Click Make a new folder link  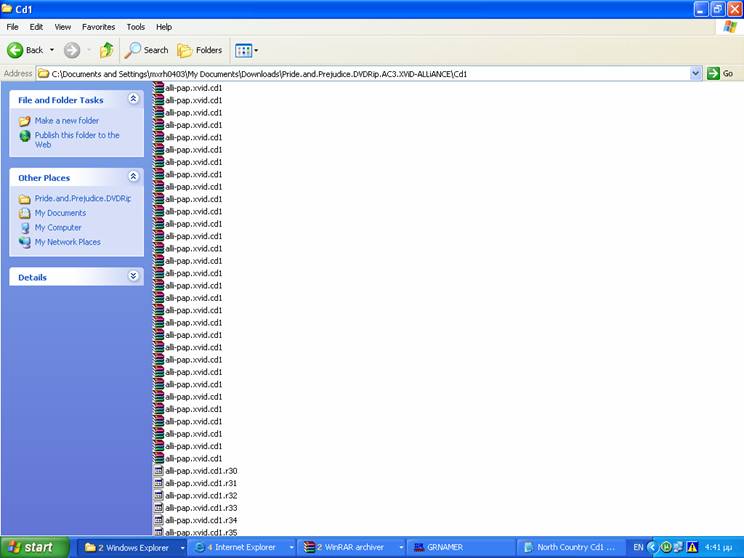pyautogui.click(x=67, y=121)
